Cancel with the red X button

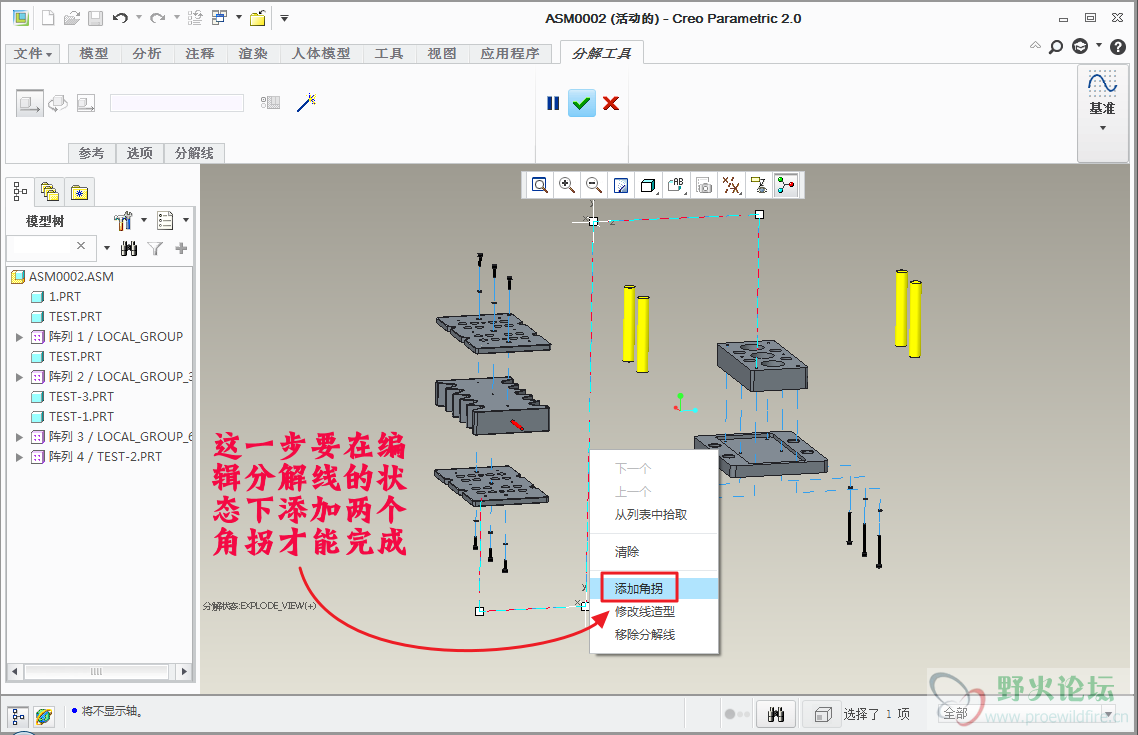coord(611,104)
